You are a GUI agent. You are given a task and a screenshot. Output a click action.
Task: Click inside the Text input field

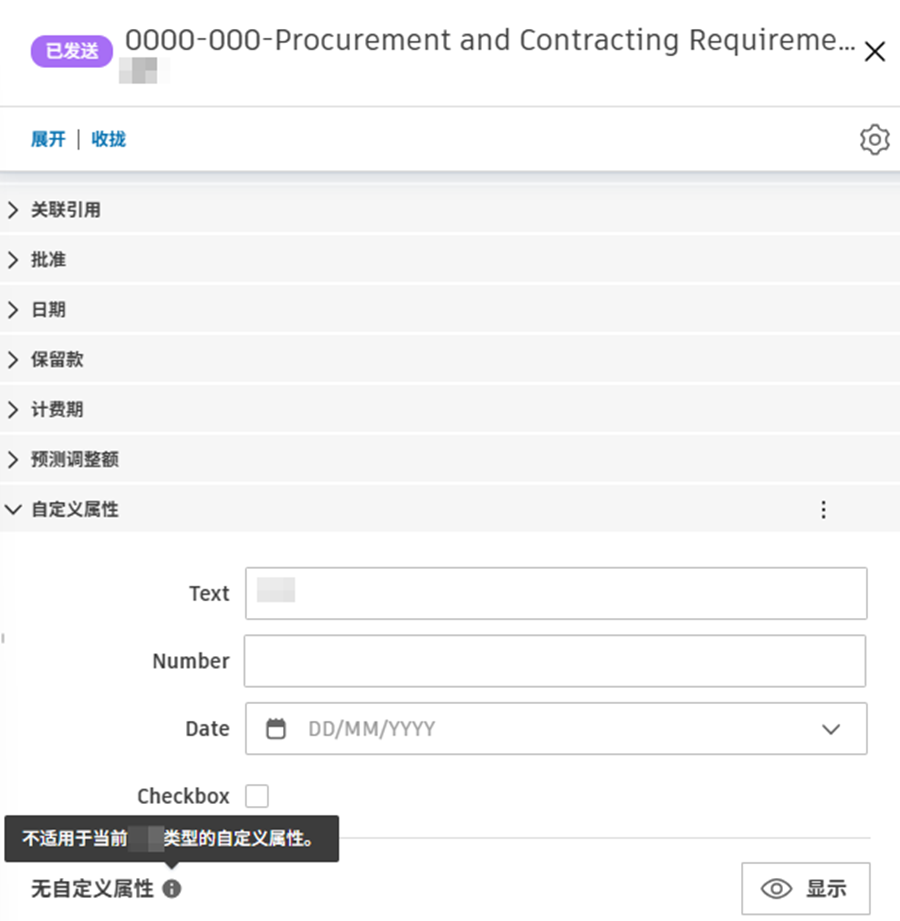[556, 593]
